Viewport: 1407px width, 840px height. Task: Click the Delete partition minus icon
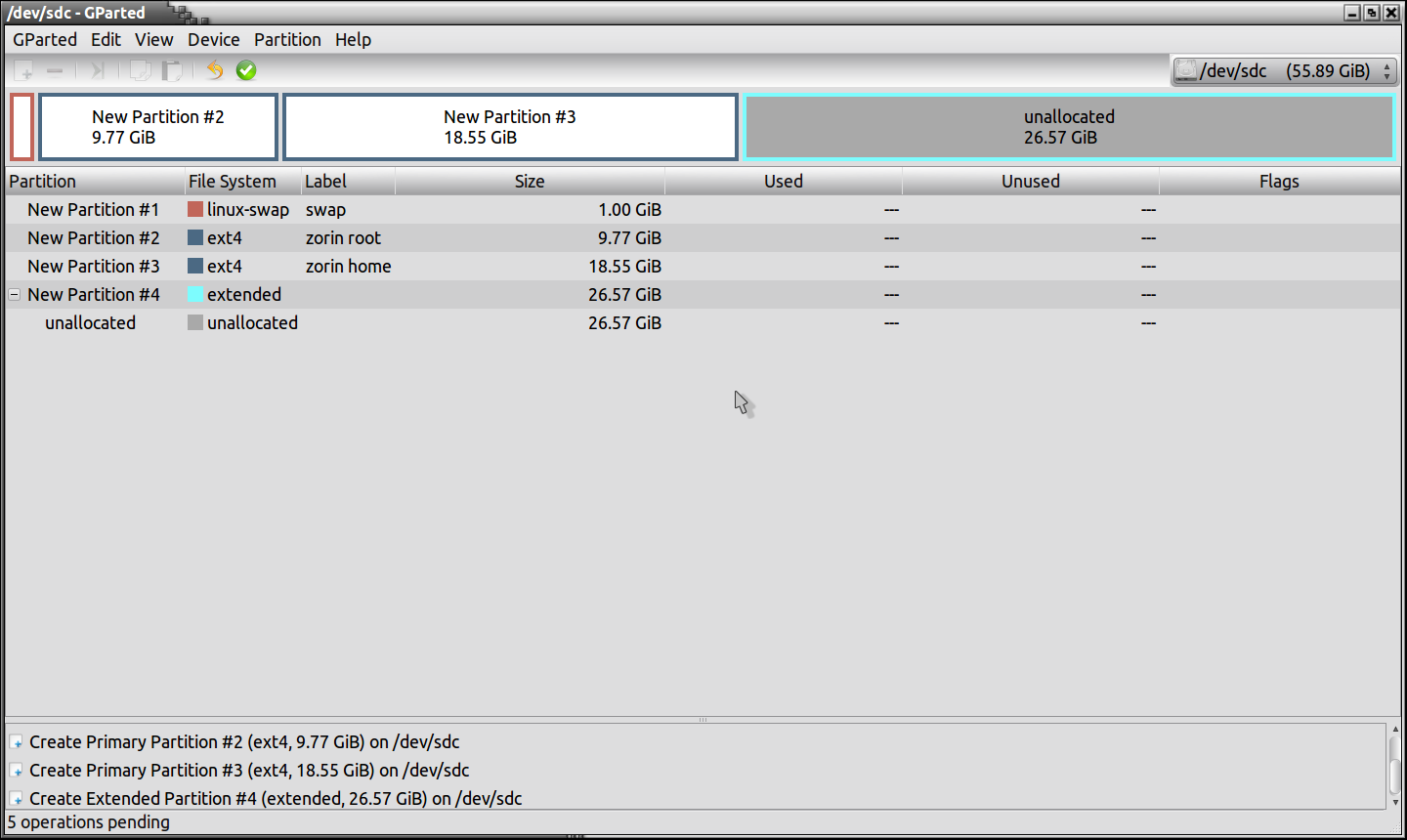55,70
